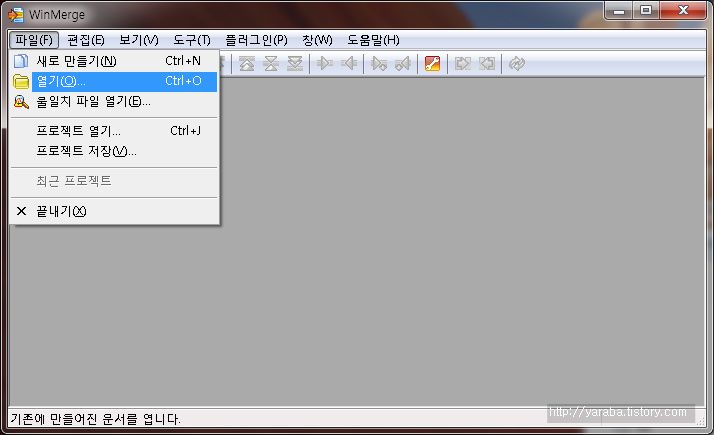Screen dimensions: 714x435
Task: Click the 최근 프로젝트 menu entry
Action: [114, 181]
